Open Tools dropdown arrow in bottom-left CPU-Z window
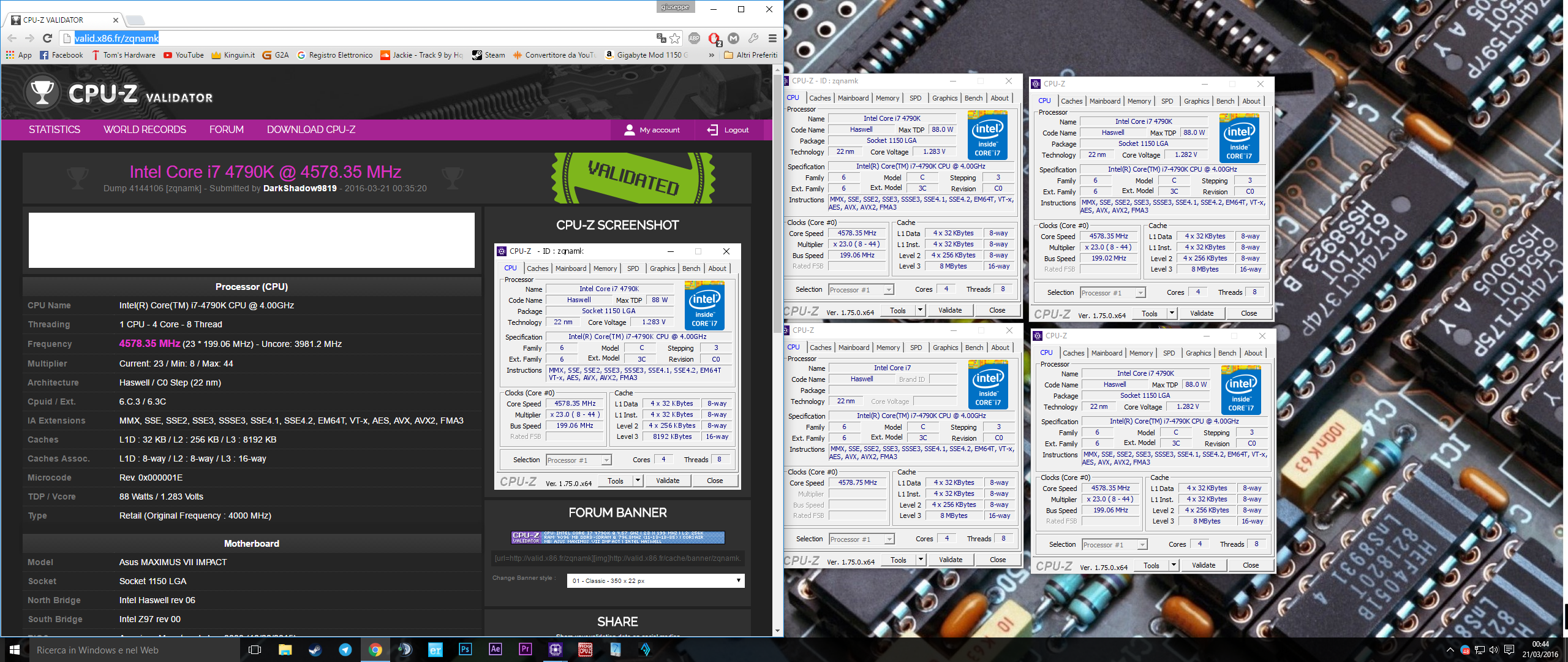1568x662 pixels. click(x=921, y=560)
